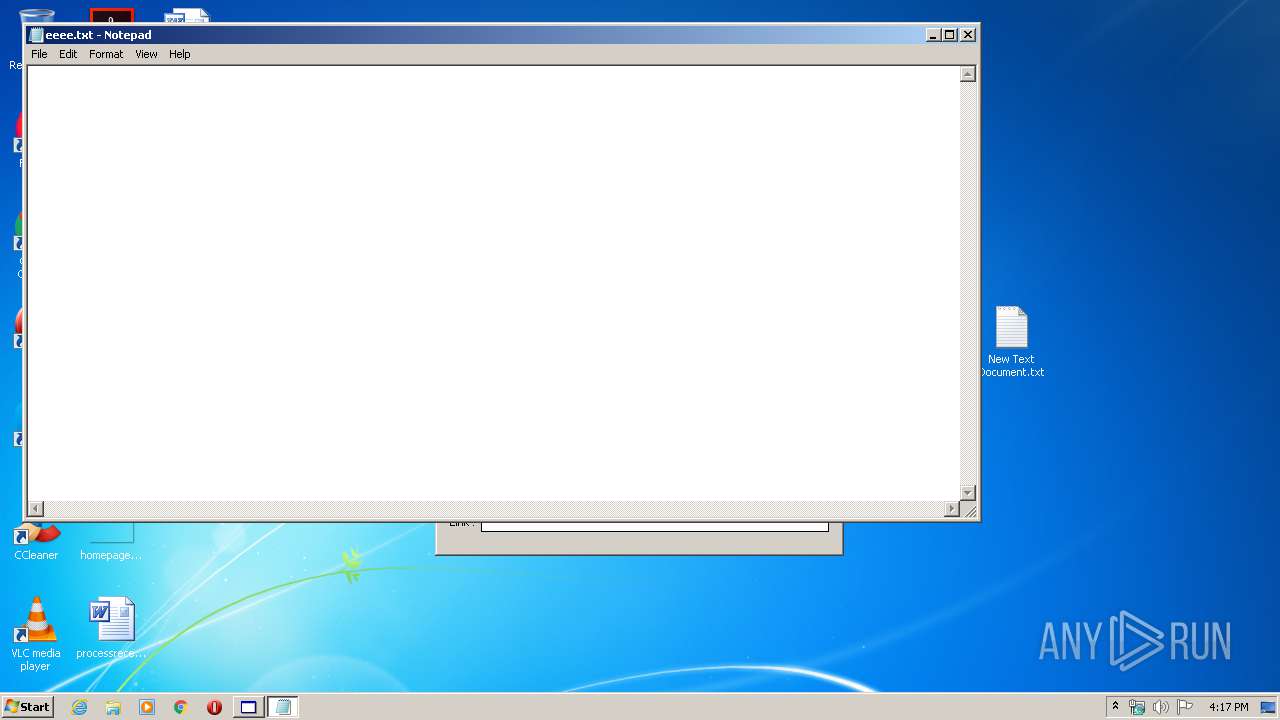Open the Format menu in Notepad
This screenshot has width=1280, height=720.
106,54
